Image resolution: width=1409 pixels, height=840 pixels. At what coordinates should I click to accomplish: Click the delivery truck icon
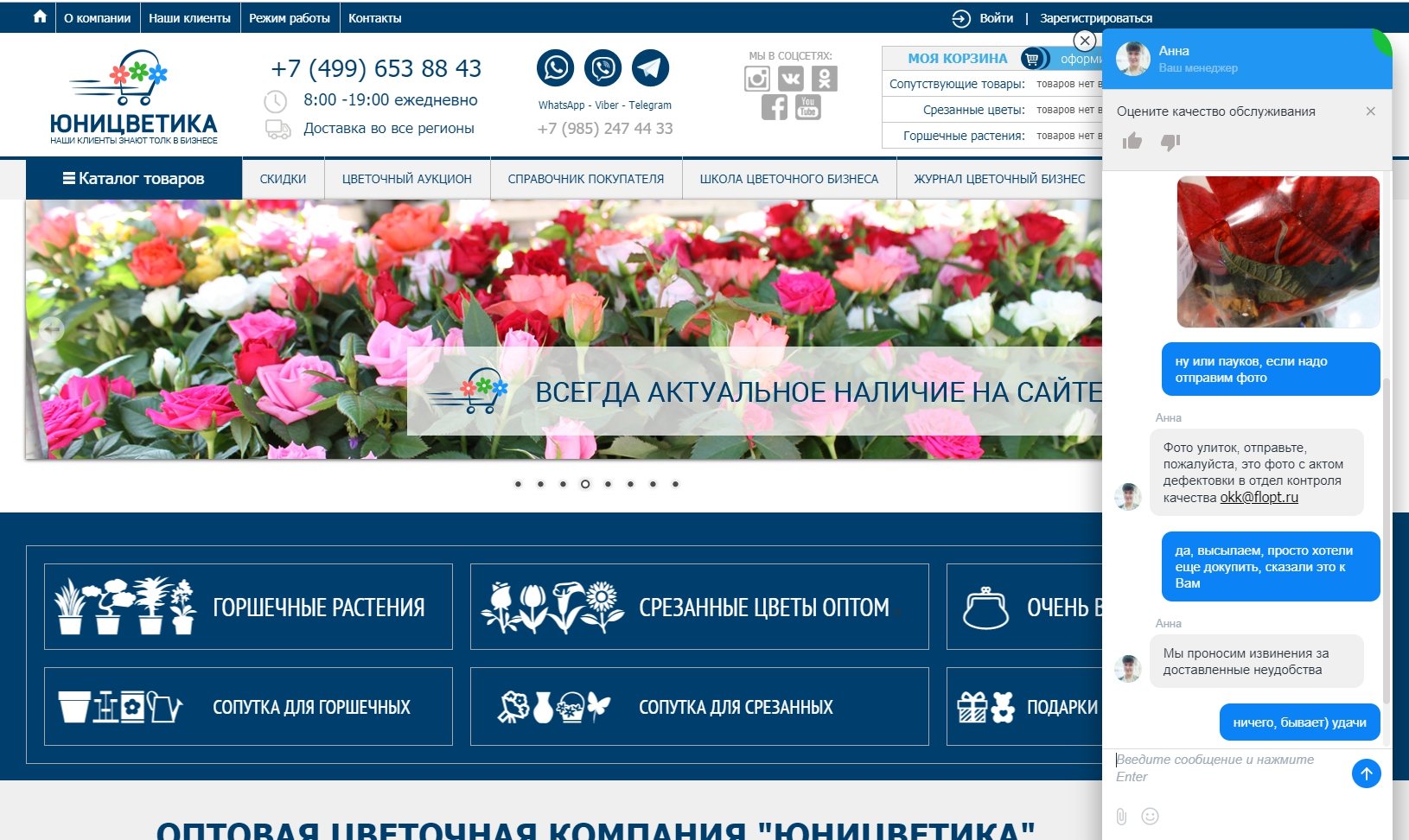277,129
